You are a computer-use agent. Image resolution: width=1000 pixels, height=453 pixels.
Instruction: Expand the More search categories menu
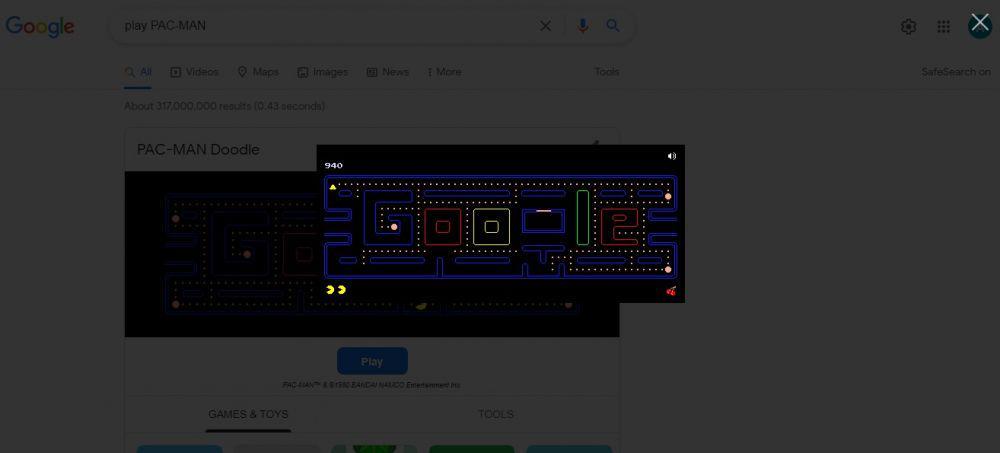tap(445, 72)
